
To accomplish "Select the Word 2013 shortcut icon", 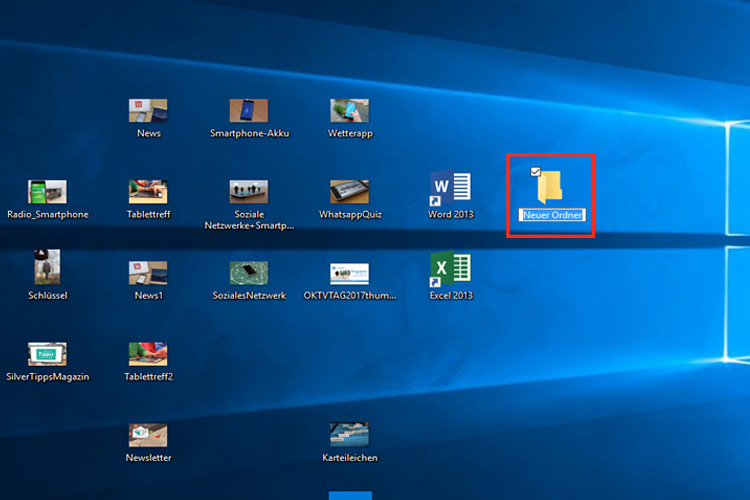I will pos(451,188).
